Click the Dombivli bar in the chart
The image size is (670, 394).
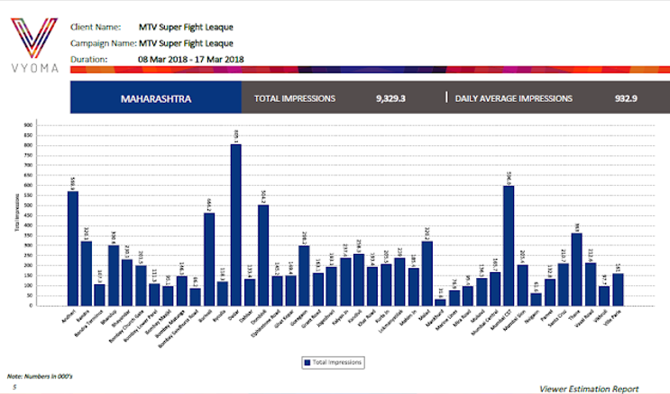[264, 255]
